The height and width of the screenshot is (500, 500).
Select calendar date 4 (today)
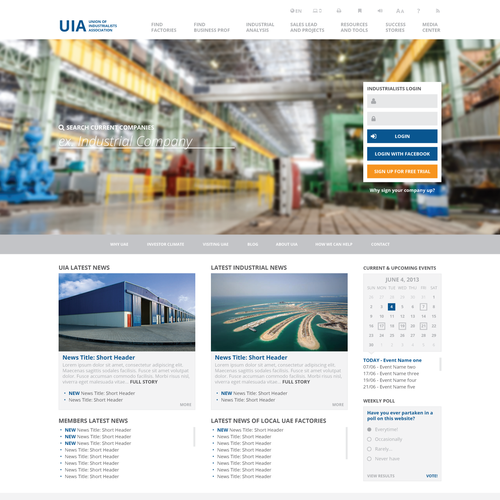click(392, 307)
